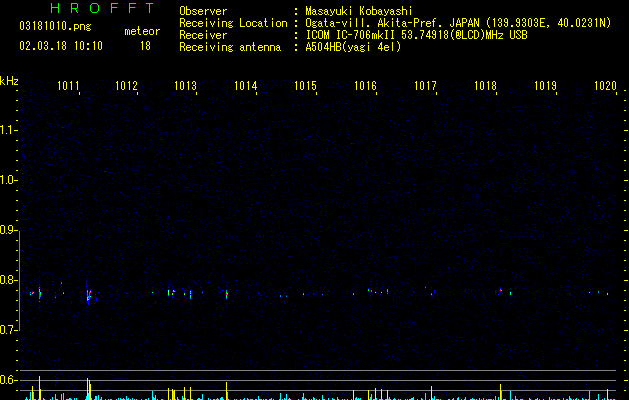The width and height of the screenshot is (629, 400).
Task: Click time marker 1017
Action: click(x=425, y=86)
